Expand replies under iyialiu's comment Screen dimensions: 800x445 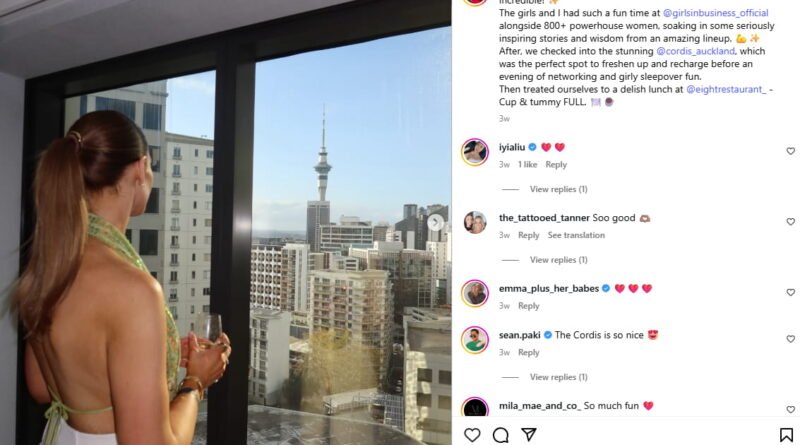tap(558, 189)
